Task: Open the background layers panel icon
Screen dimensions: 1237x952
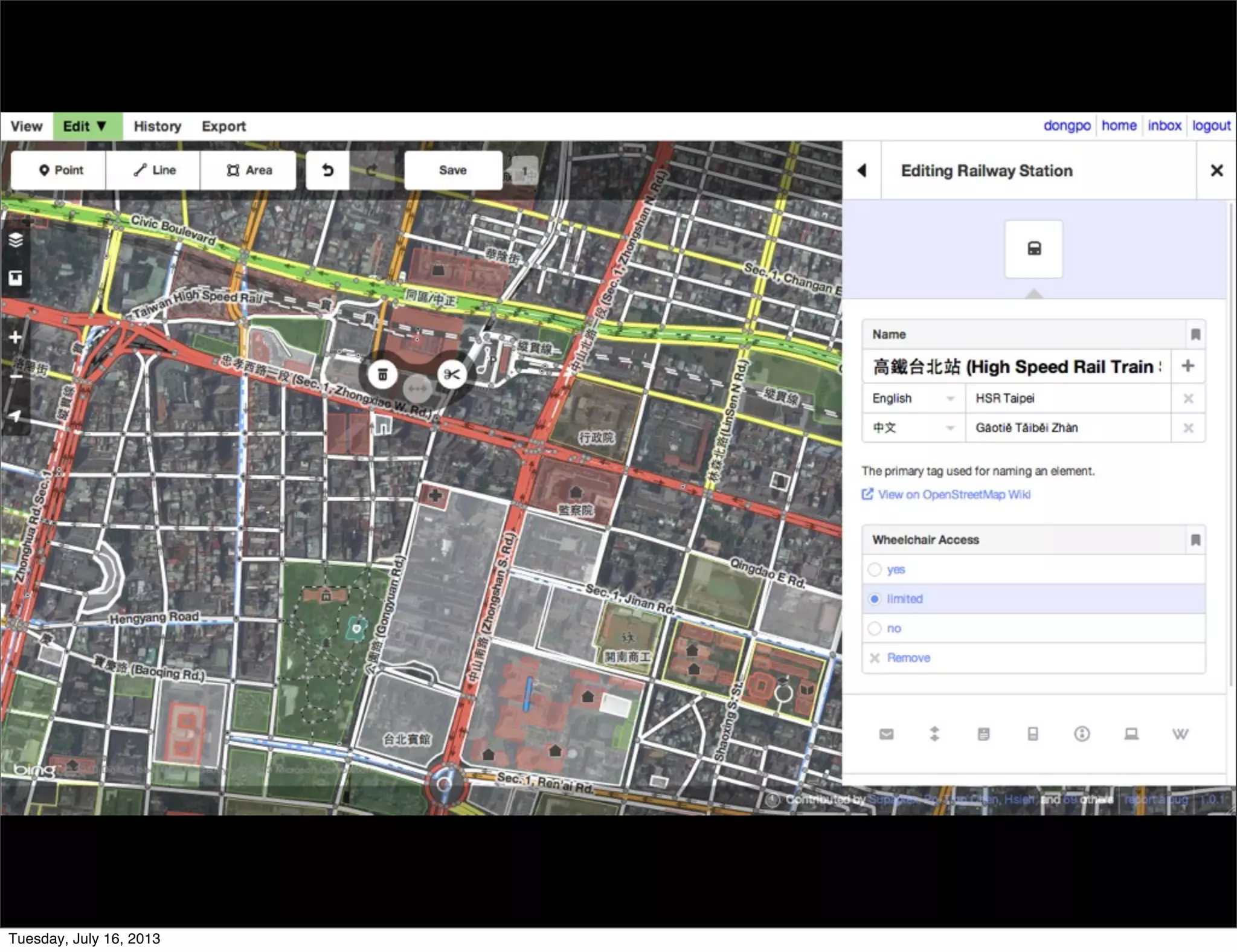Action: pos(16,240)
